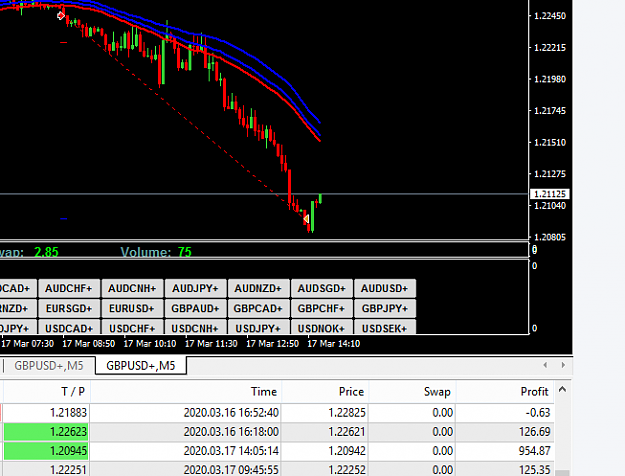Switch chart to EURSGD+
Image resolution: width=625 pixels, height=476 pixels.
69,309
